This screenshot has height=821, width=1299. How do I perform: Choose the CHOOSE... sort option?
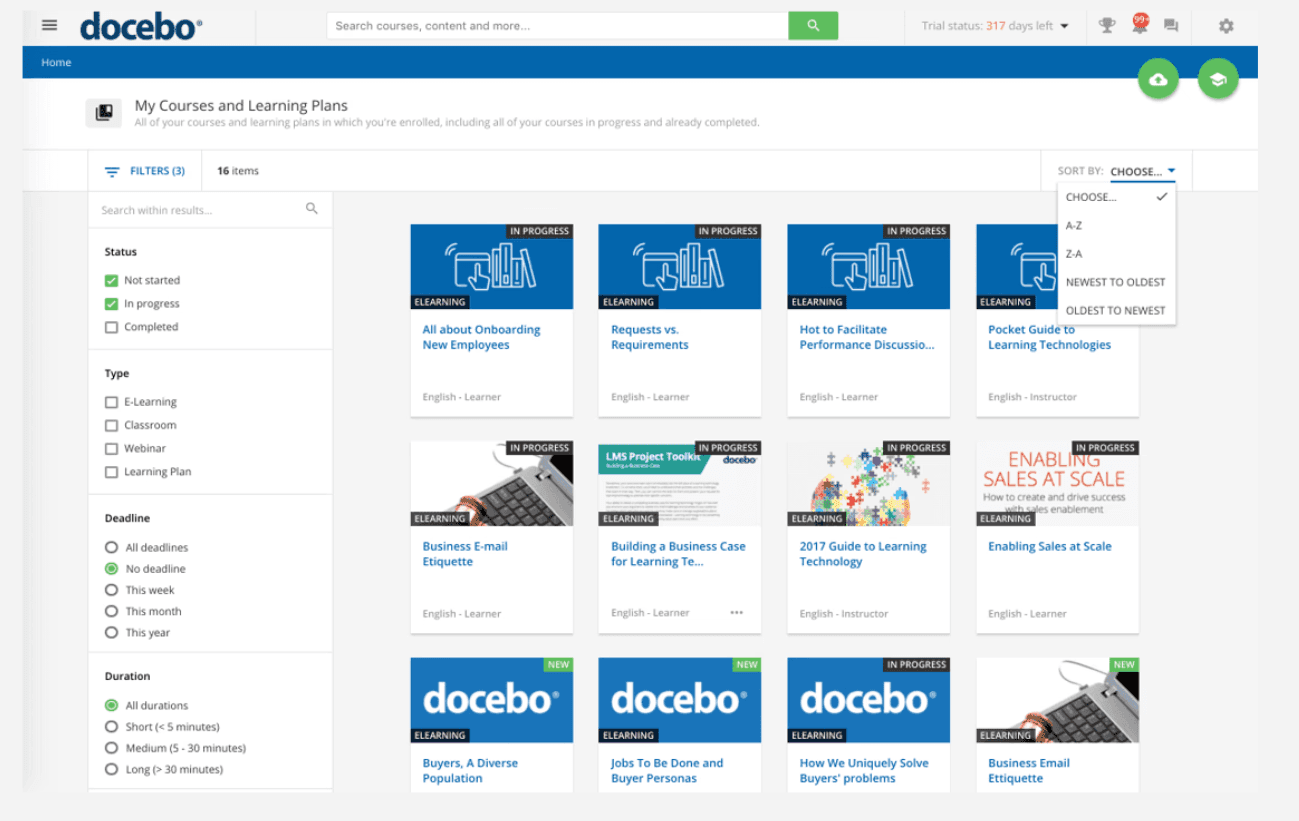click(x=1116, y=197)
